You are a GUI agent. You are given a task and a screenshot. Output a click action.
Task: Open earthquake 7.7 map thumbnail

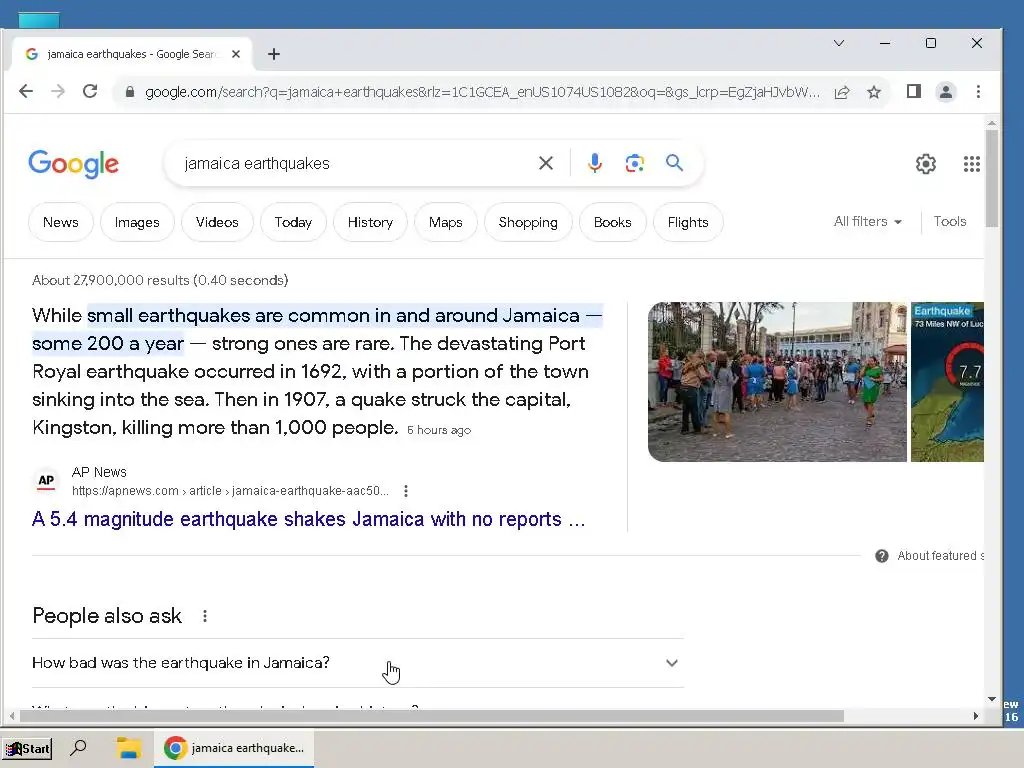pos(947,381)
